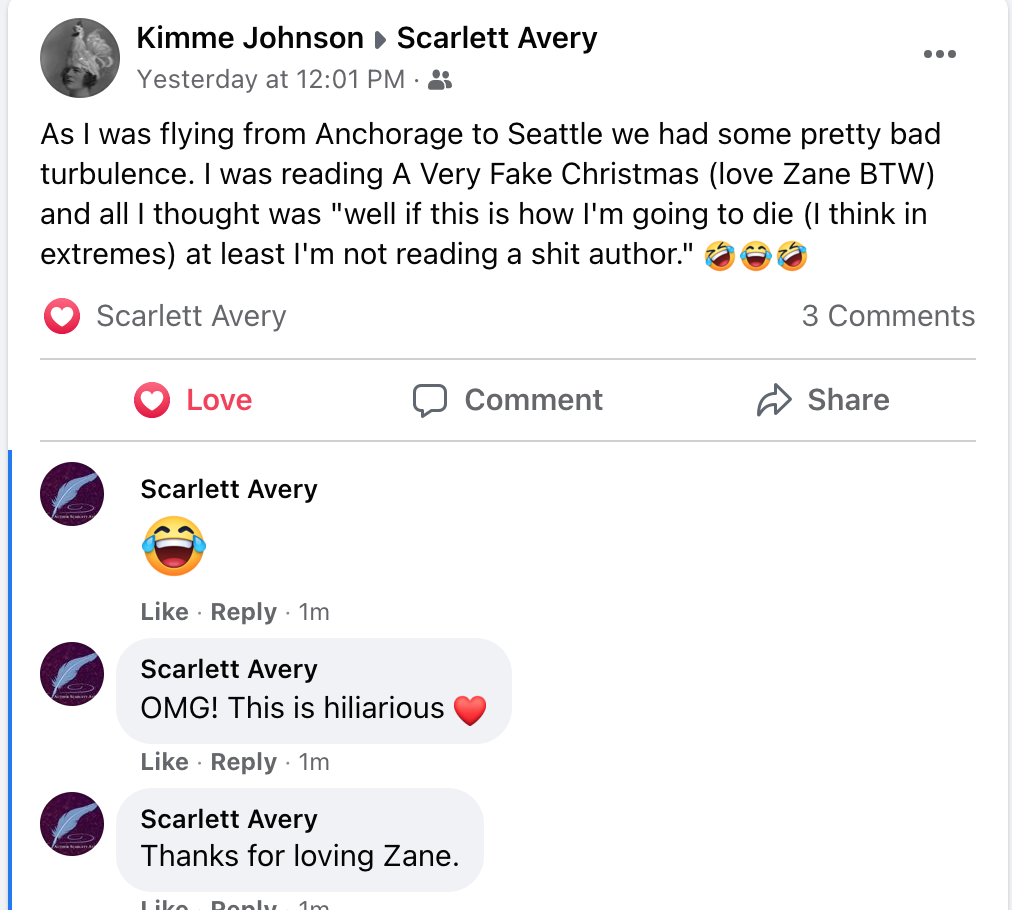1012x910 pixels.
Task: Click avatar beside "Thanks for loving Zane" comment
Action: click(x=72, y=823)
